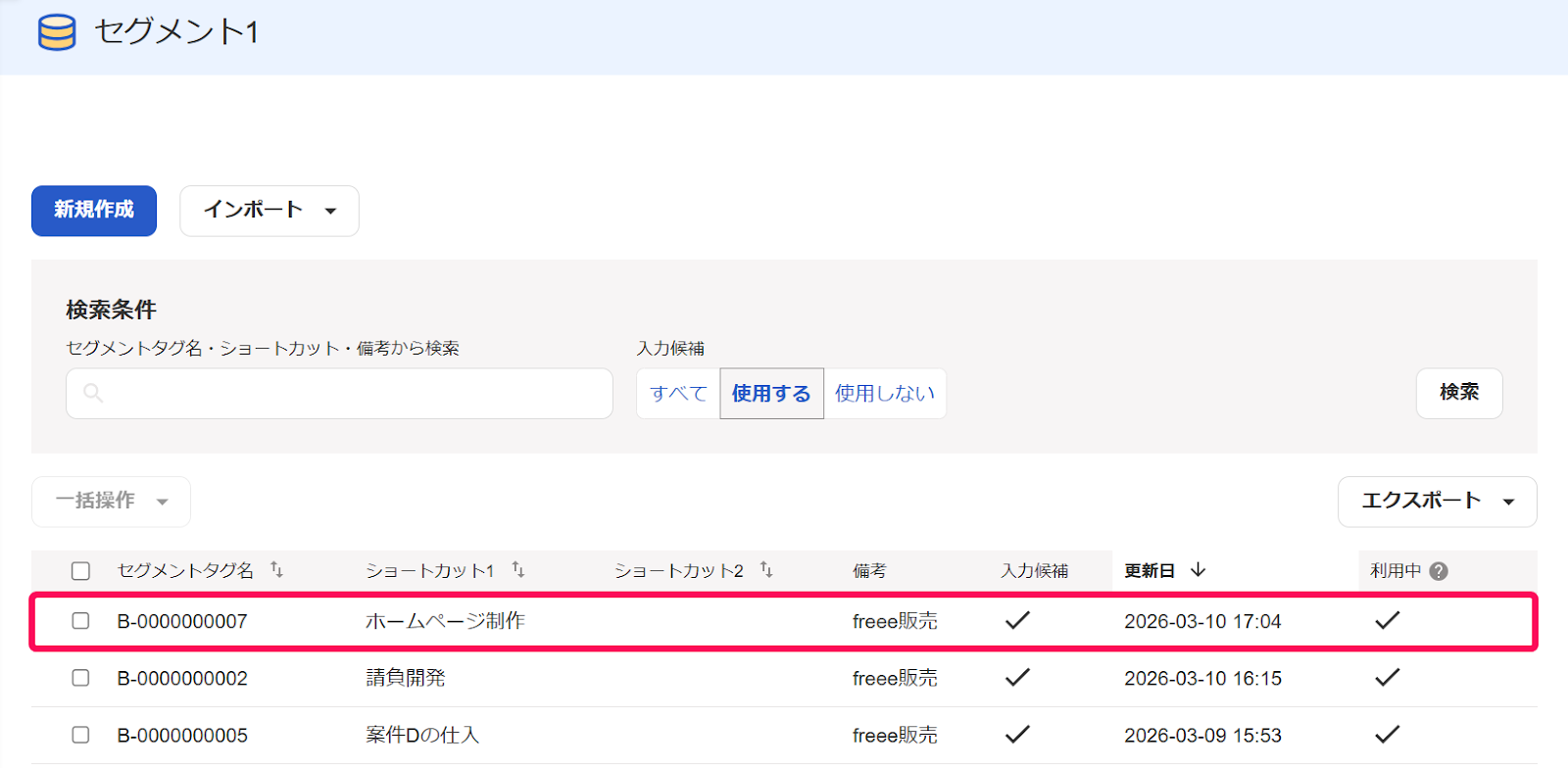This screenshot has height=768, width=1568.
Task: Check the box for B-0000000002
Action: [80, 678]
